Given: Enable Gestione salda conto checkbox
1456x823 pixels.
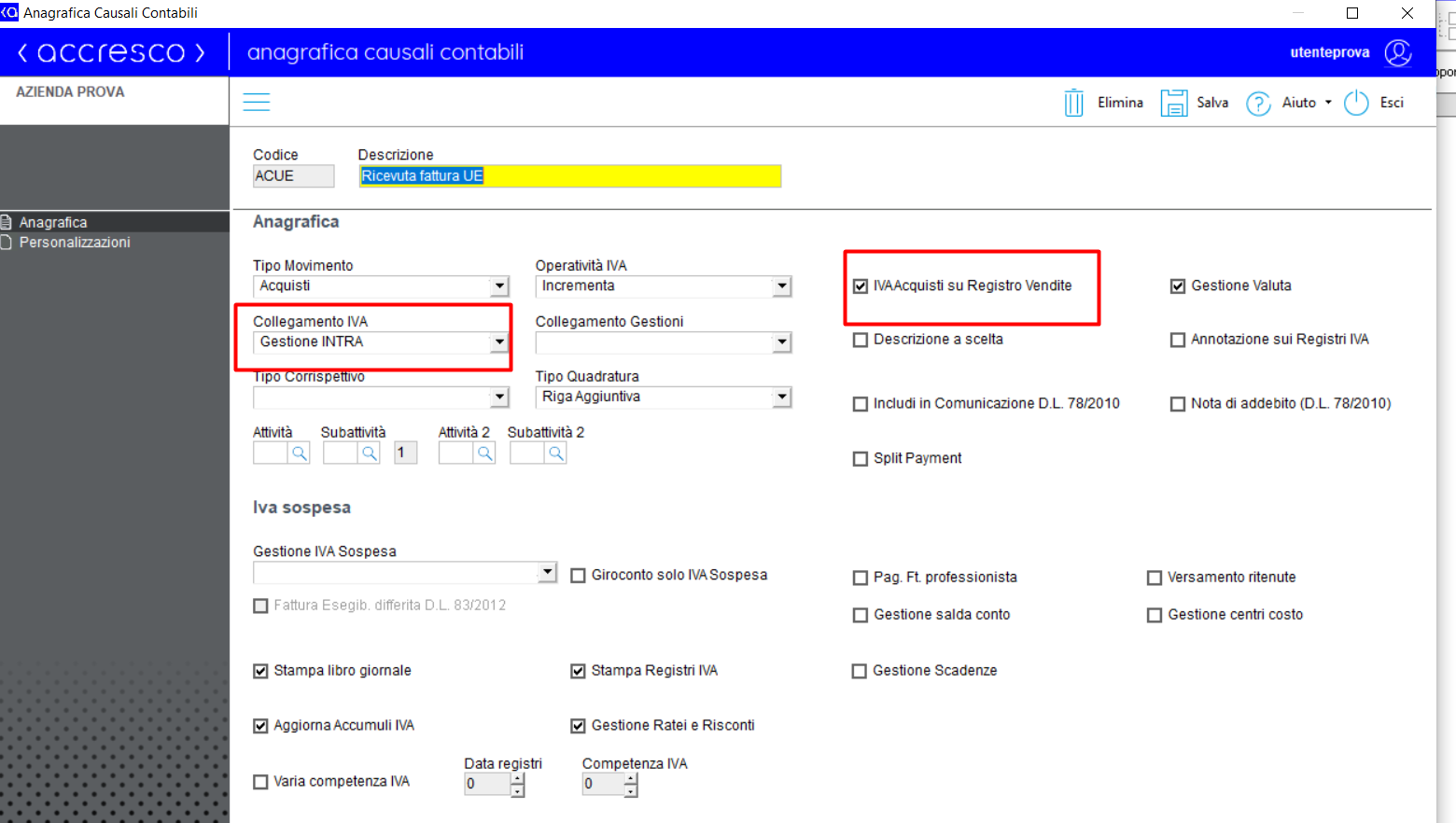Looking at the screenshot, I should click(861, 615).
